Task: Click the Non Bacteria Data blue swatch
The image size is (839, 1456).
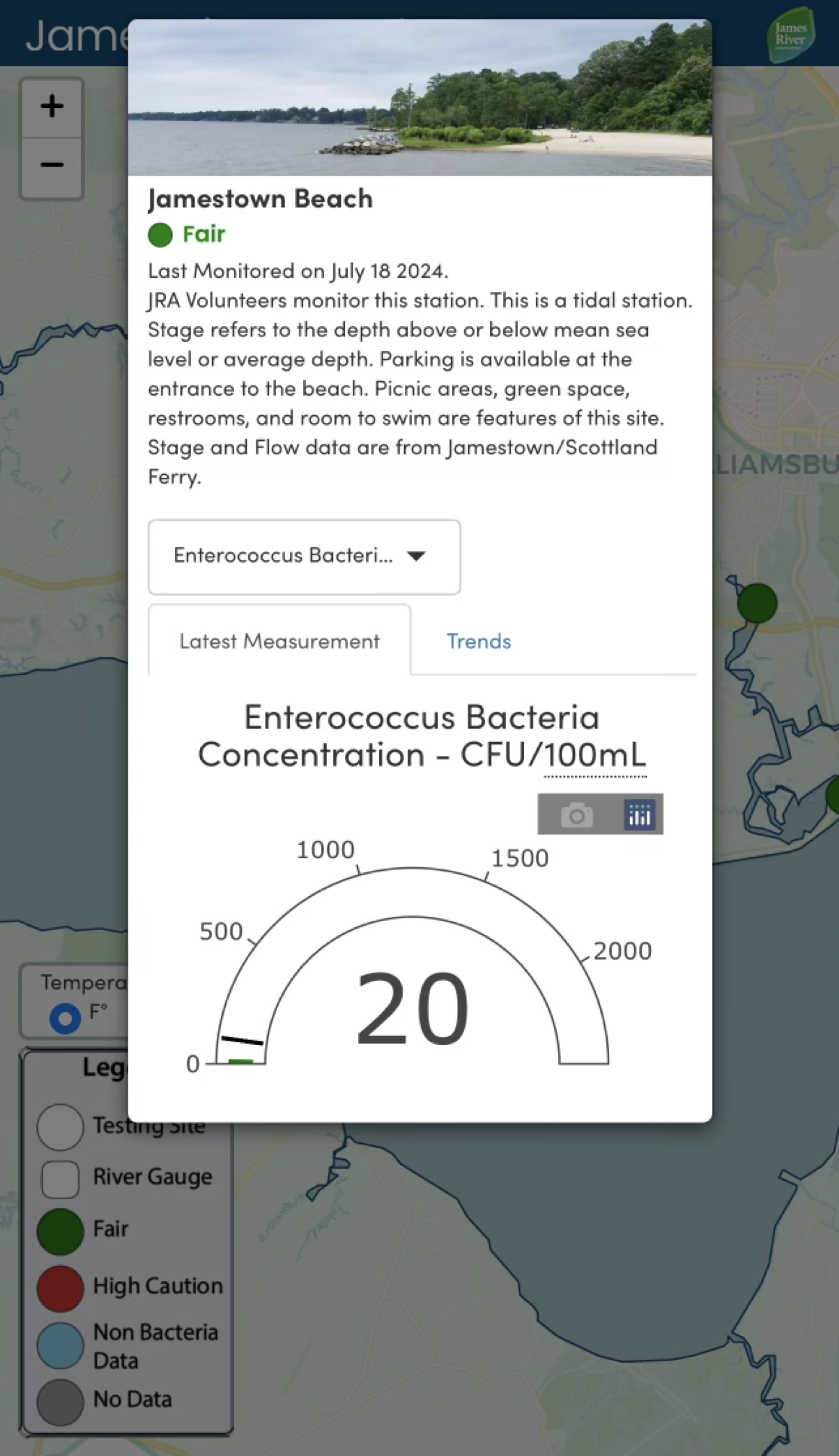Action: (x=60, y=1345)
